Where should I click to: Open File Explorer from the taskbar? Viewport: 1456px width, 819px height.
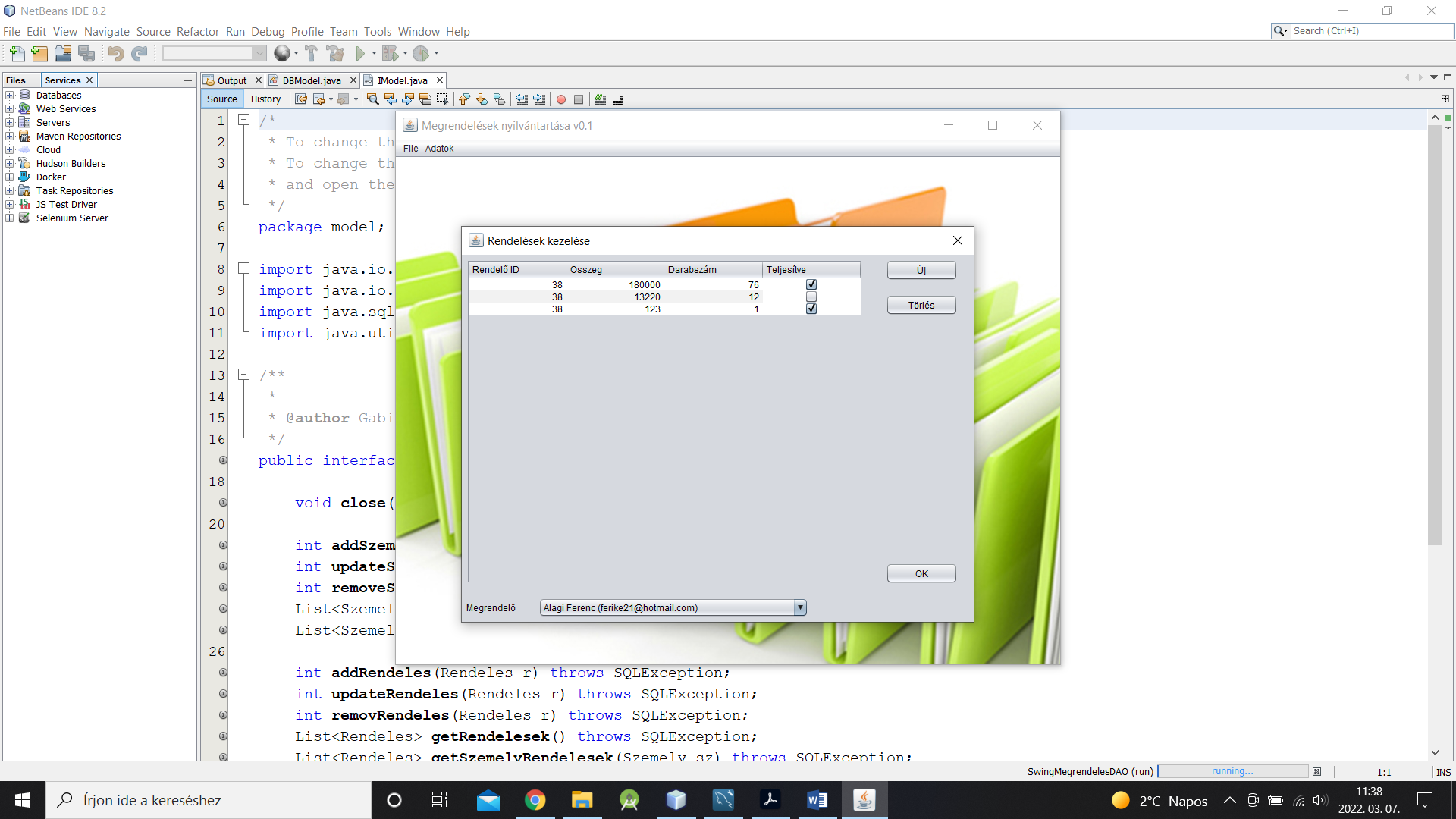tap(582, 800)
